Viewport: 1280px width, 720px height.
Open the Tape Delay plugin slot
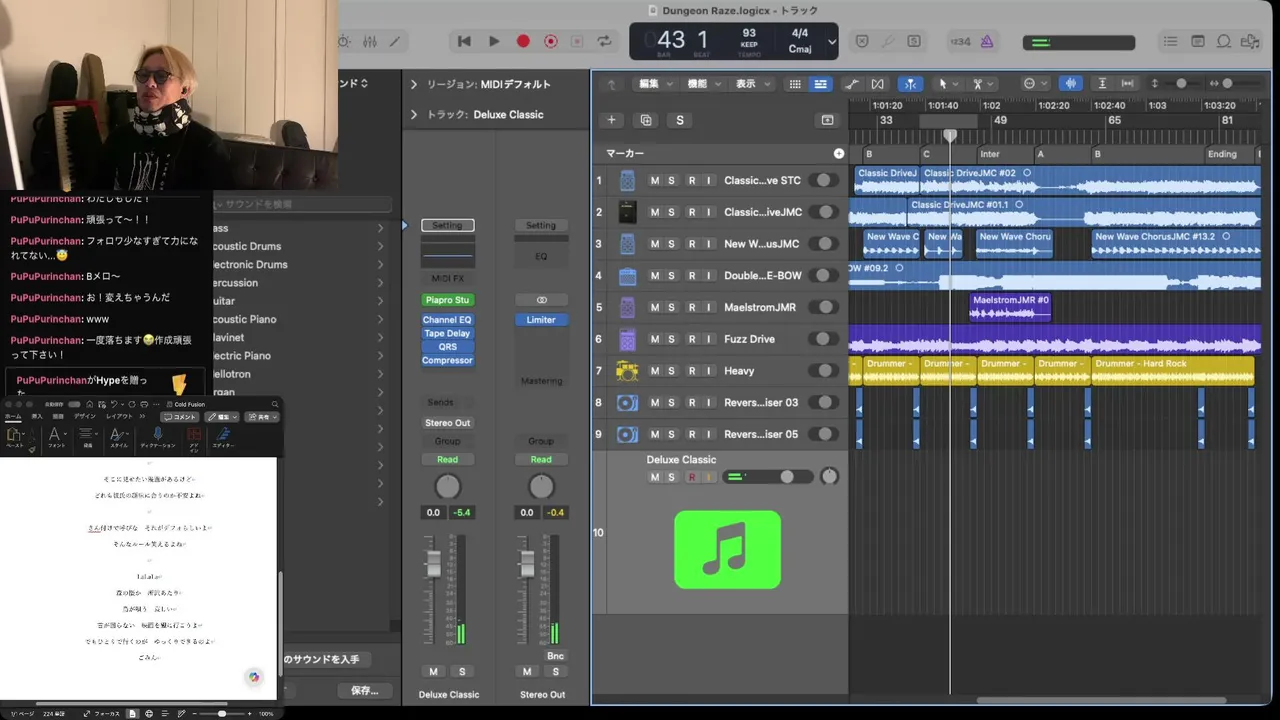pos(447,334)
